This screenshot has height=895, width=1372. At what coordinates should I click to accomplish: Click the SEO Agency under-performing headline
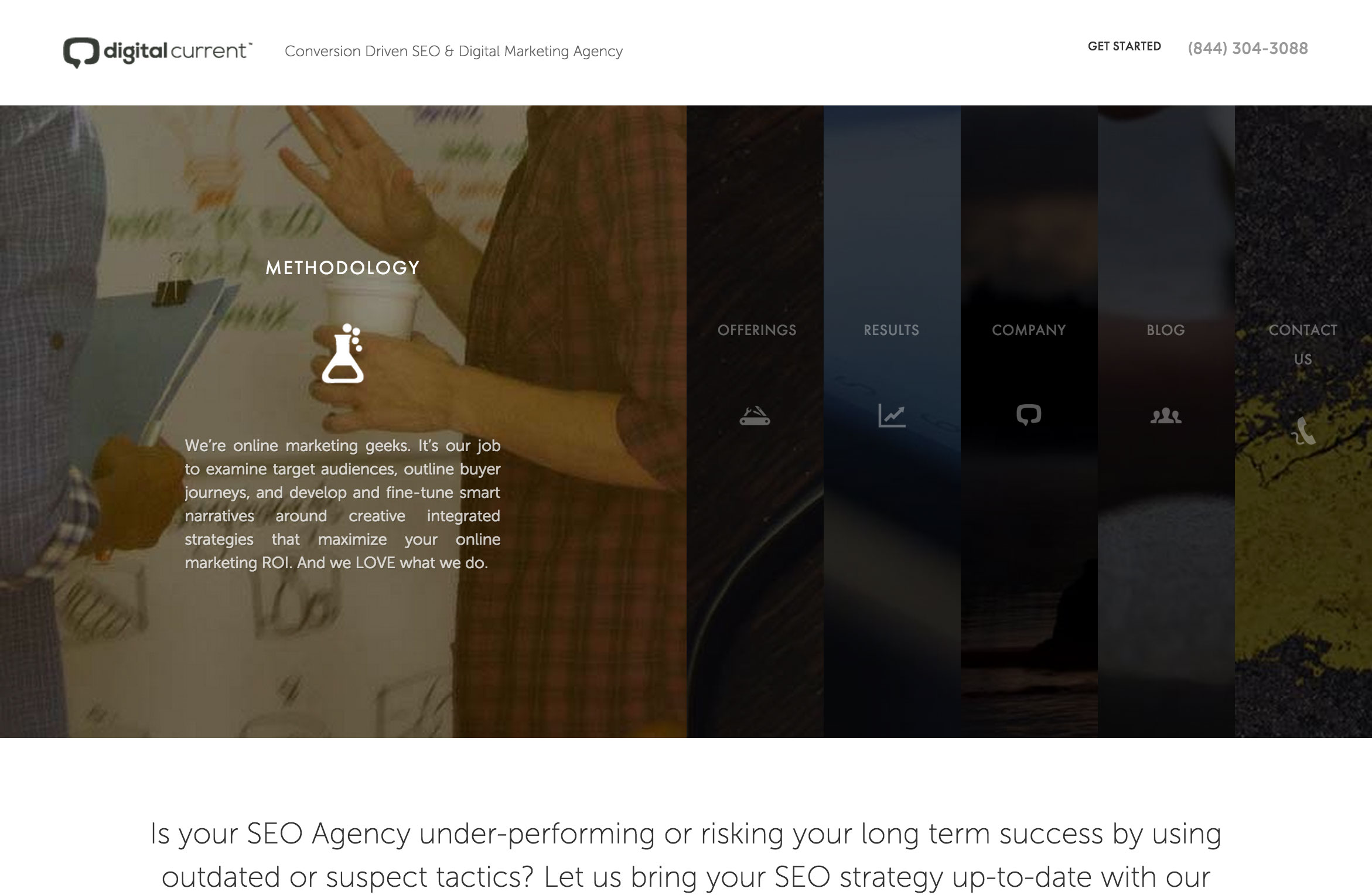[x=686, y=855]
